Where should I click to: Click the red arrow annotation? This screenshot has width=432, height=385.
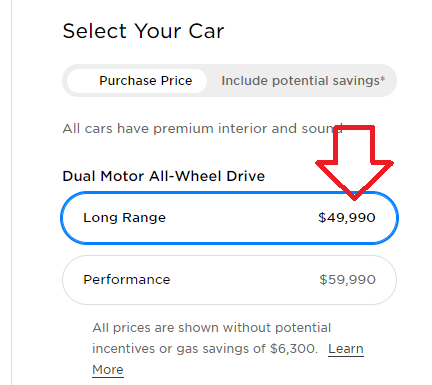[354, 162]
